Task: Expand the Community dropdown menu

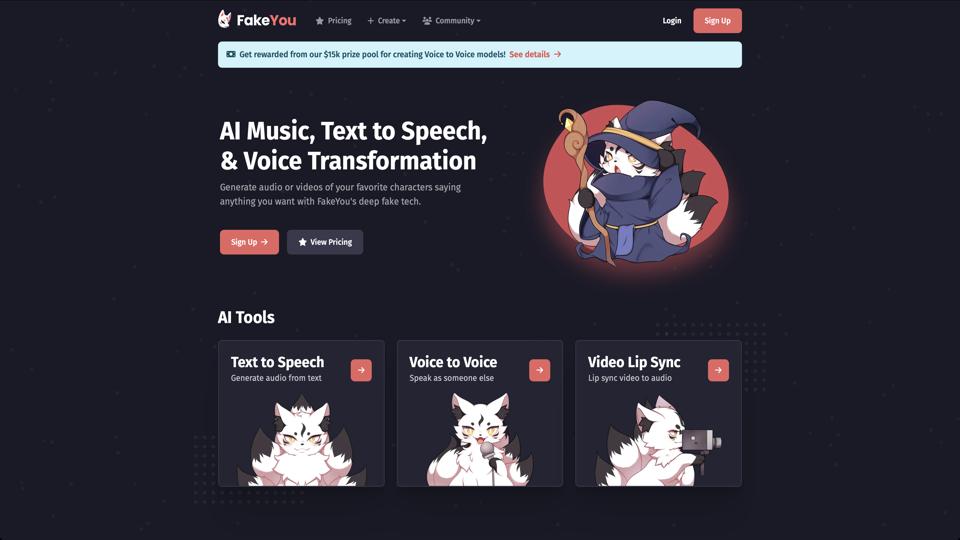Action: pyautogui.click(x=451, y=21)
